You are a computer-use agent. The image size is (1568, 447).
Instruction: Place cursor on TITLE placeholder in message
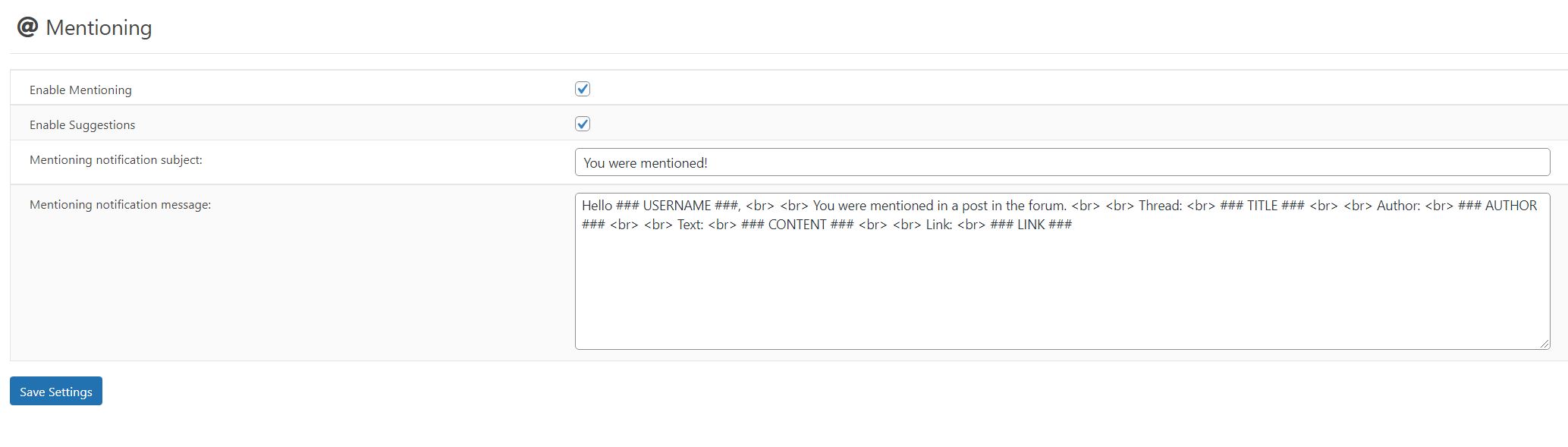click(x=1262, y=206)
